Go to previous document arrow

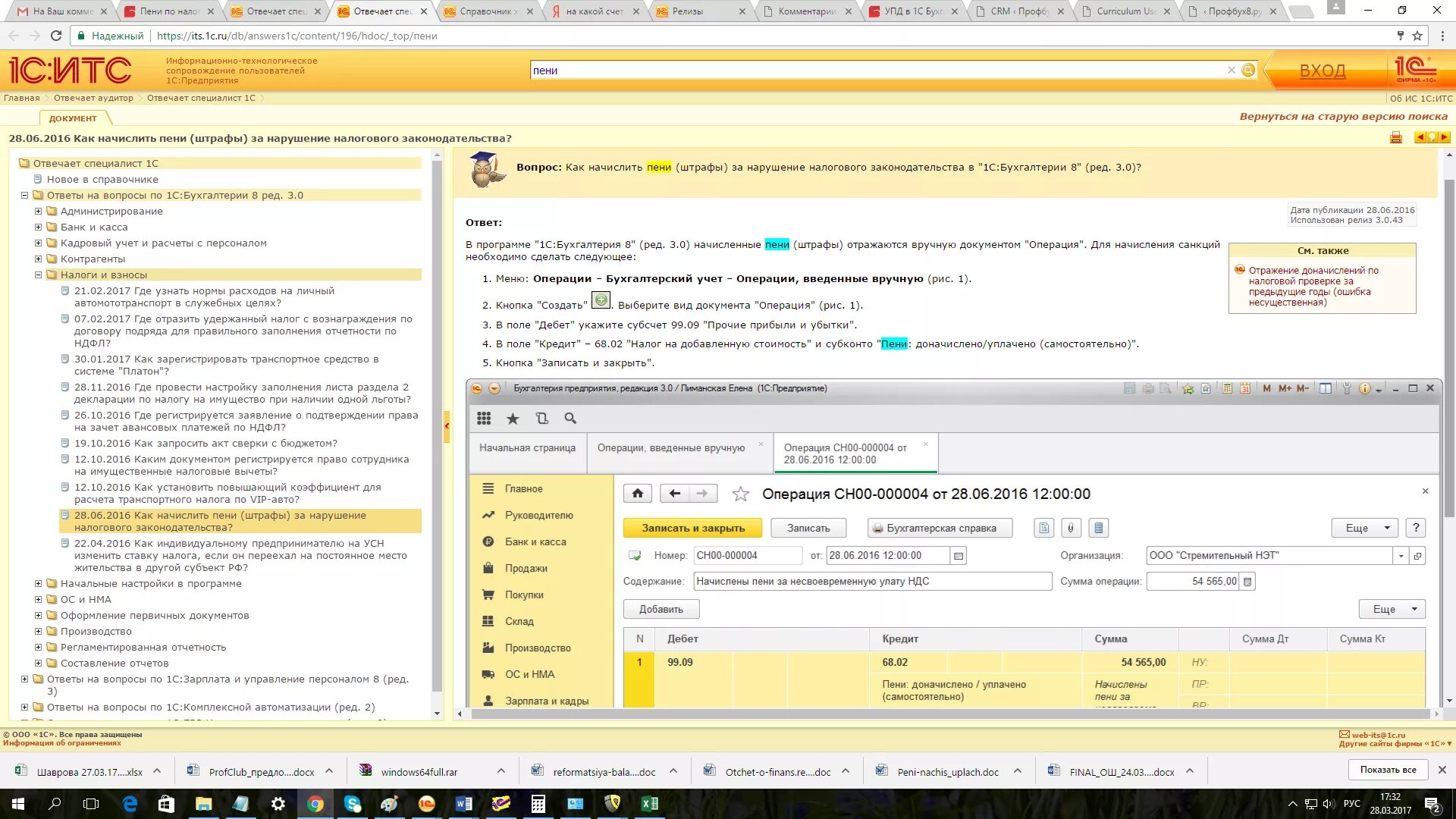1420,137
